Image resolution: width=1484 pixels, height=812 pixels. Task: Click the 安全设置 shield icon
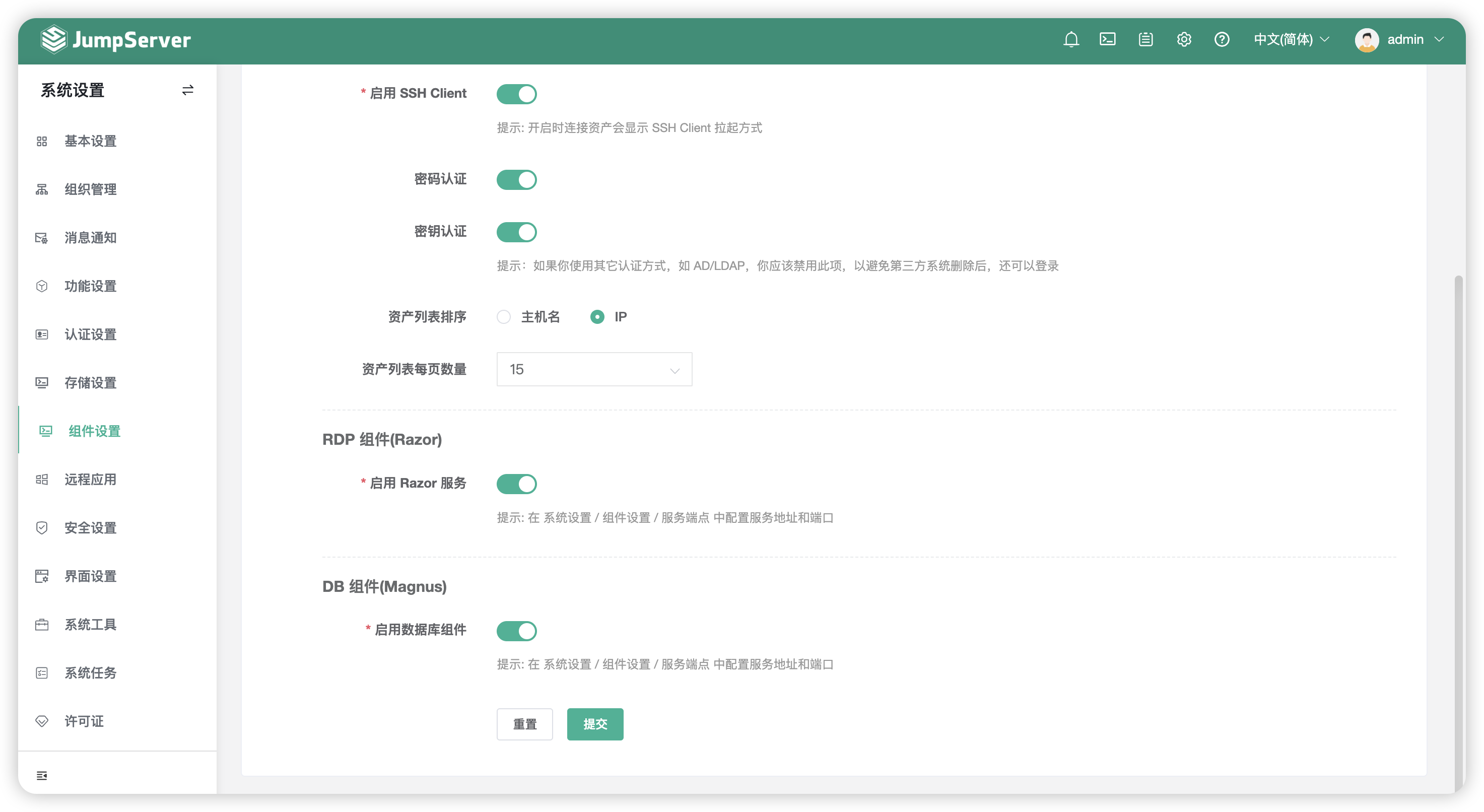point(42,527)
